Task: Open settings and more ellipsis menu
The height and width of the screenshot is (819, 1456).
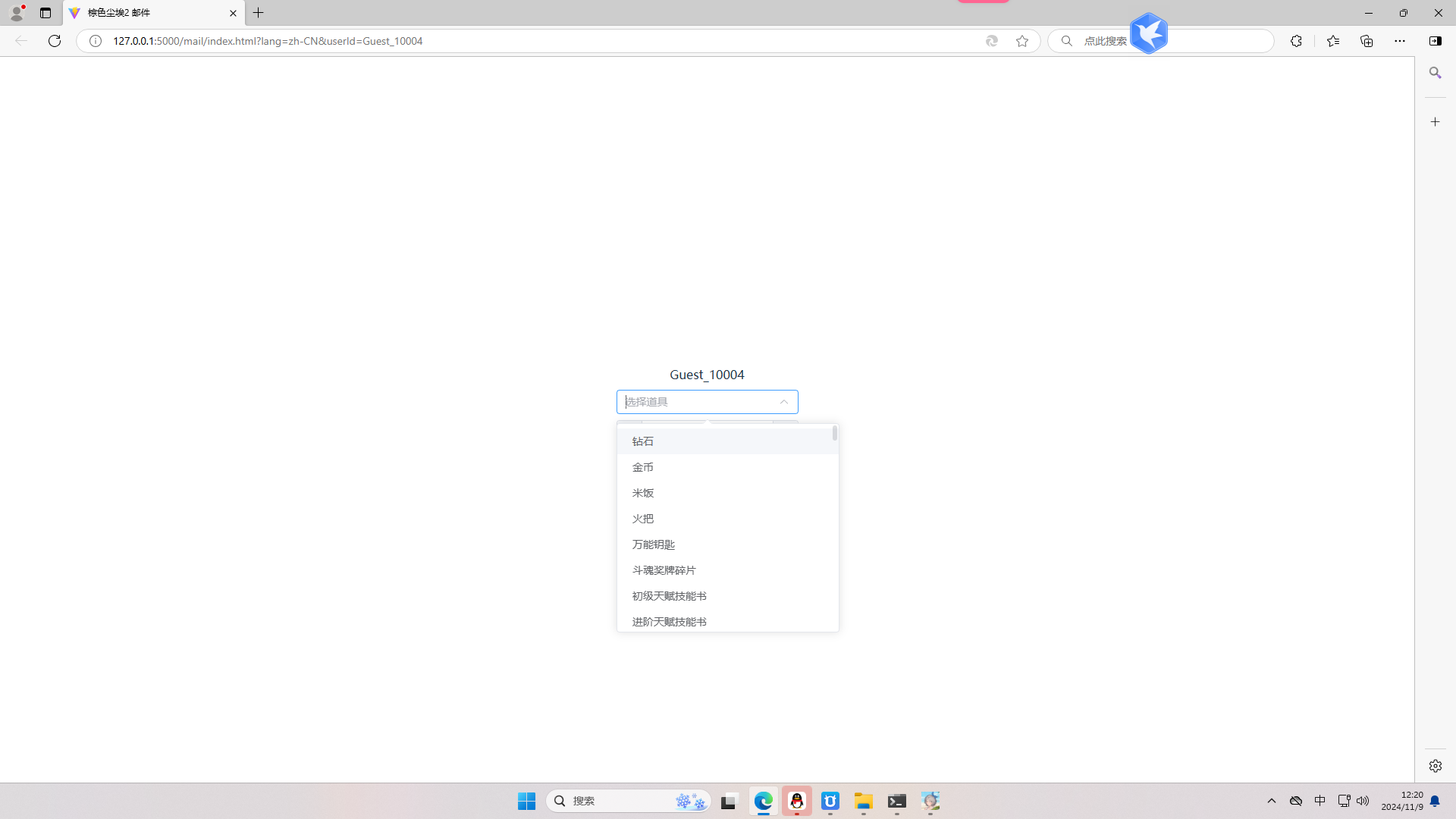Action: tap(1400, 41)
